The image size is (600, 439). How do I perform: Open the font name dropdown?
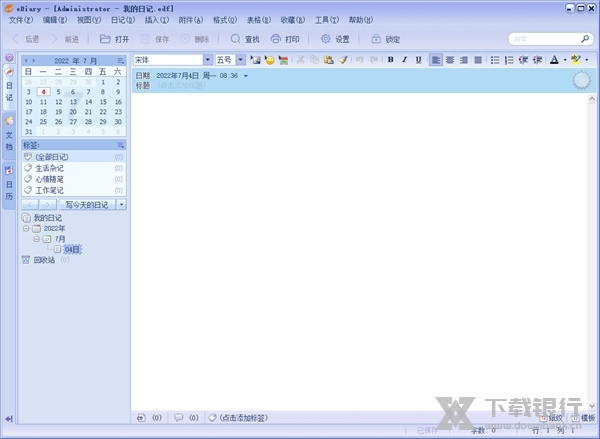(207, 60)
